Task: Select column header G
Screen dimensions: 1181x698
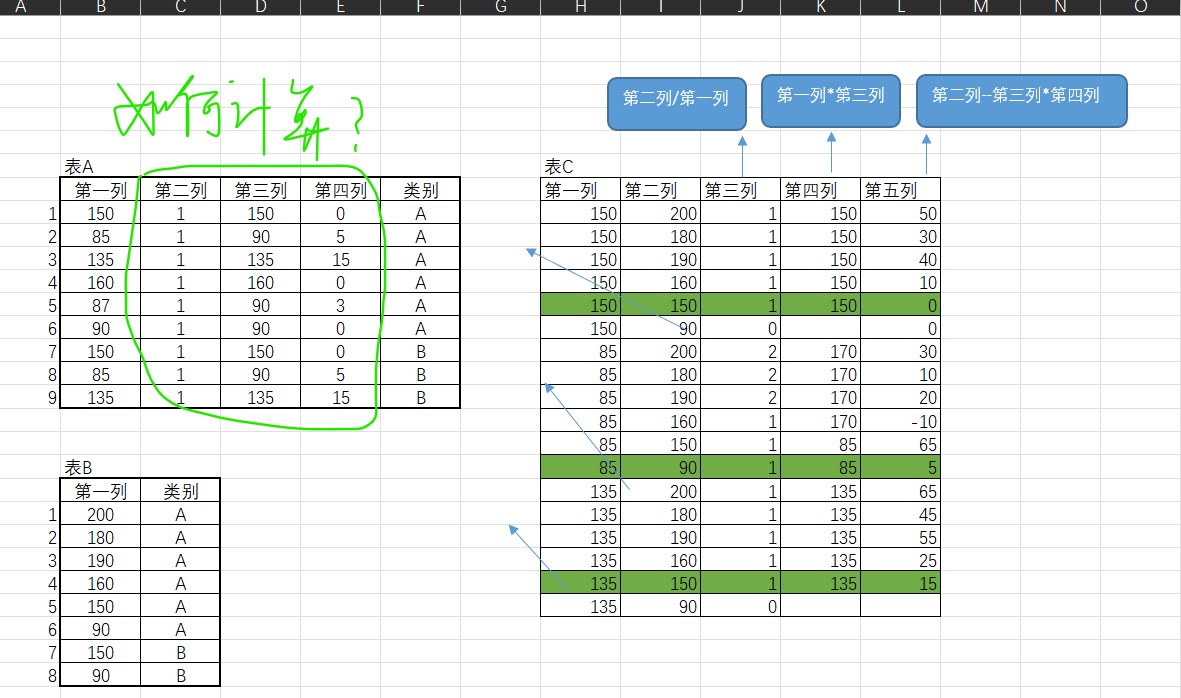Action: pos(501,7)
